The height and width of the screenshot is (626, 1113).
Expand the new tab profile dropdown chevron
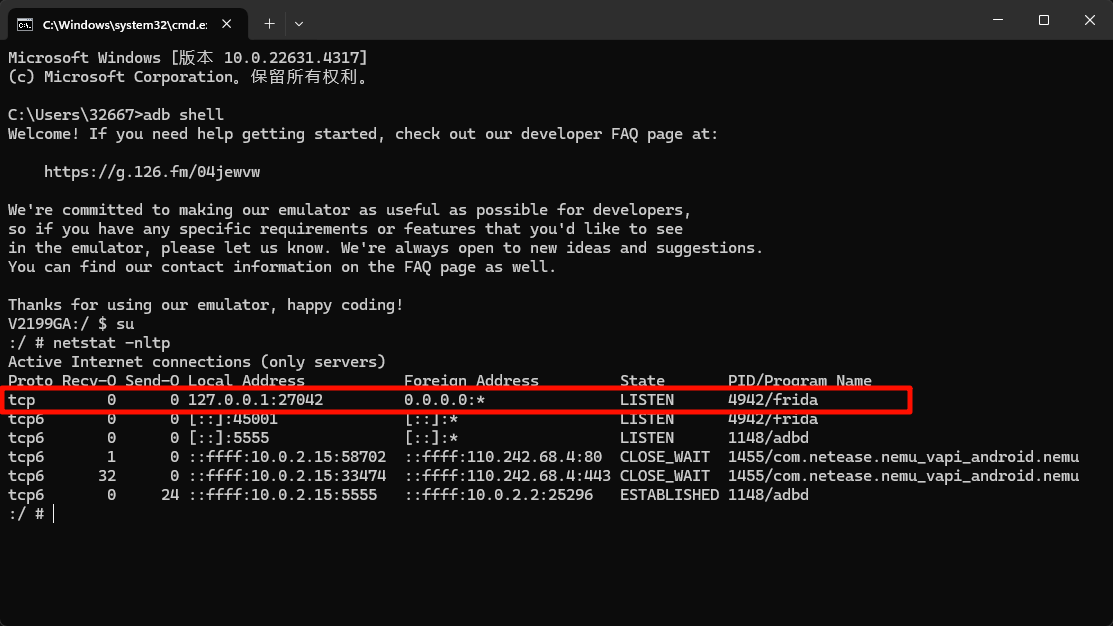(x=299, y=23)
